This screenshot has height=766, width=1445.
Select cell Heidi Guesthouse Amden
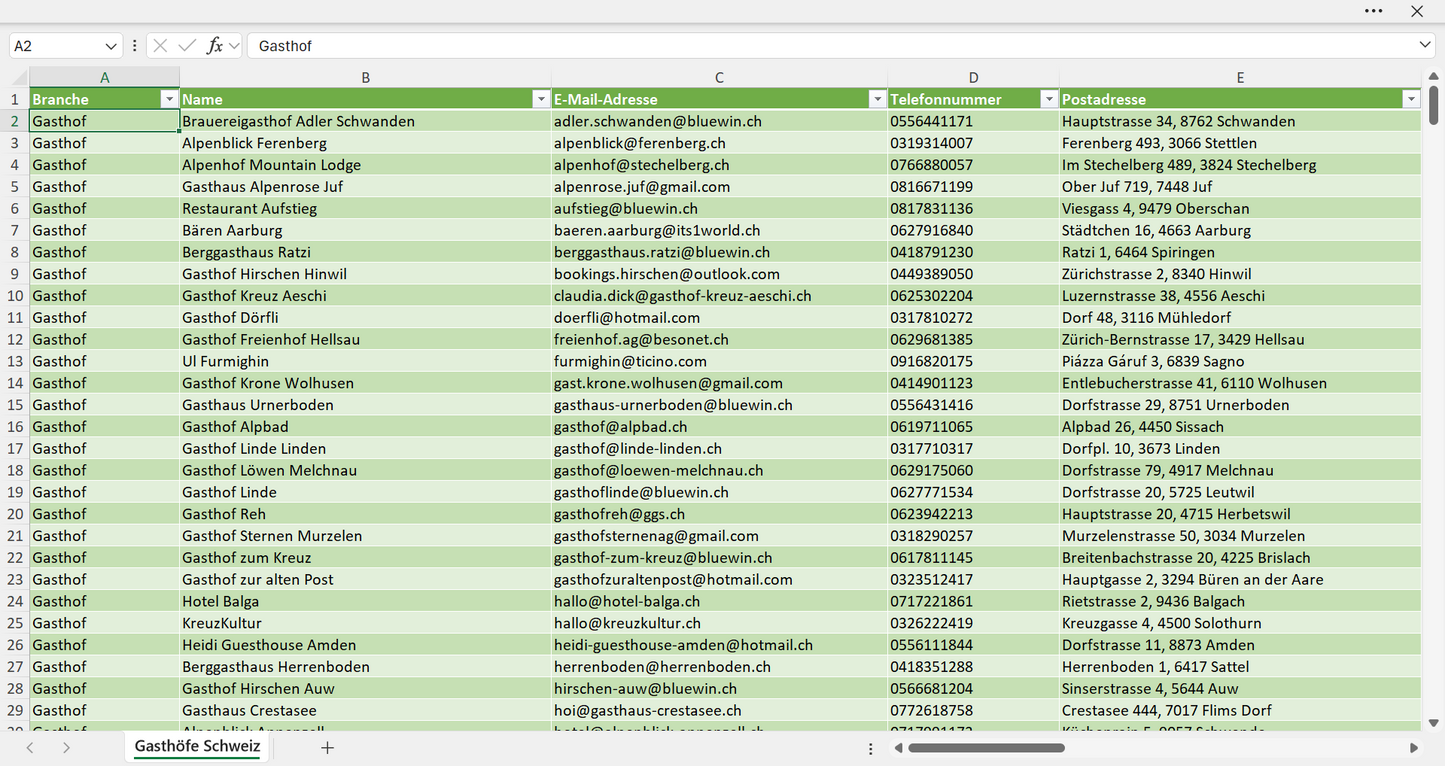(x=365, y=645)
